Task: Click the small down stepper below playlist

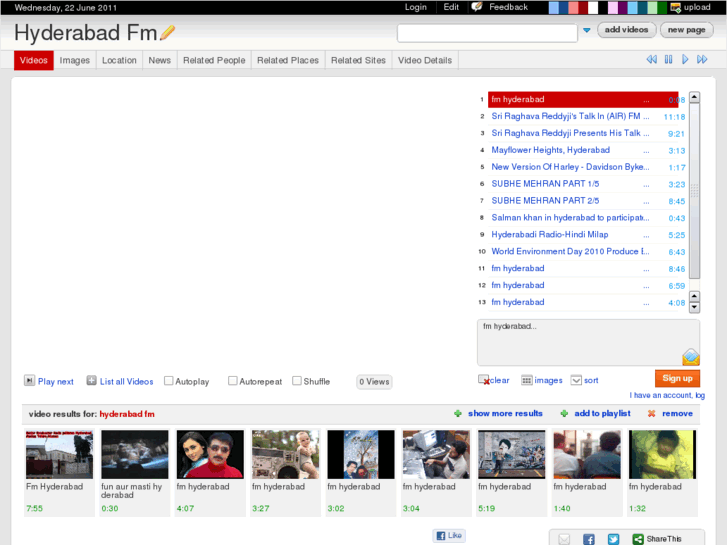Action: 694,307
